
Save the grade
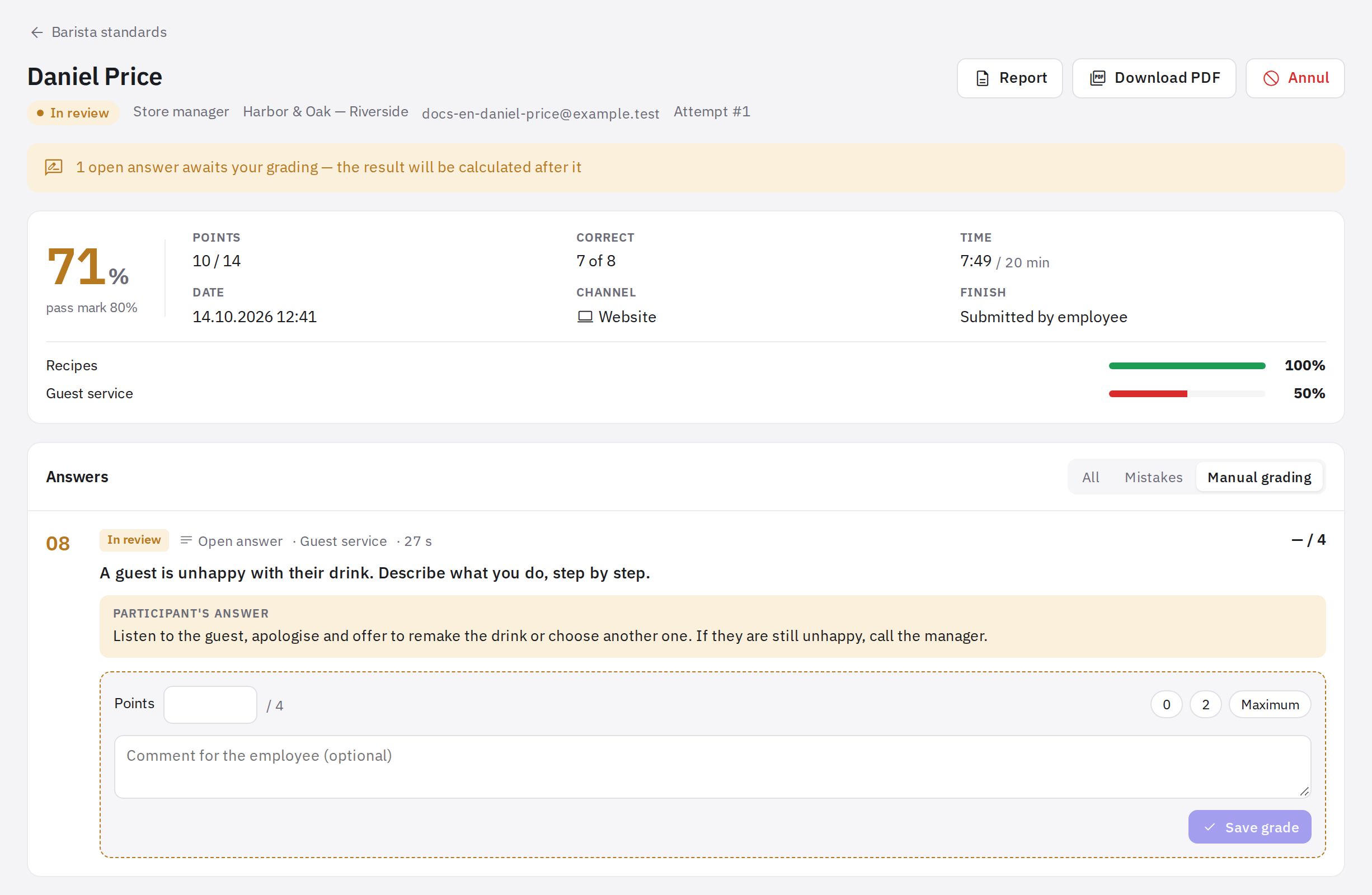pos(1250,827)
